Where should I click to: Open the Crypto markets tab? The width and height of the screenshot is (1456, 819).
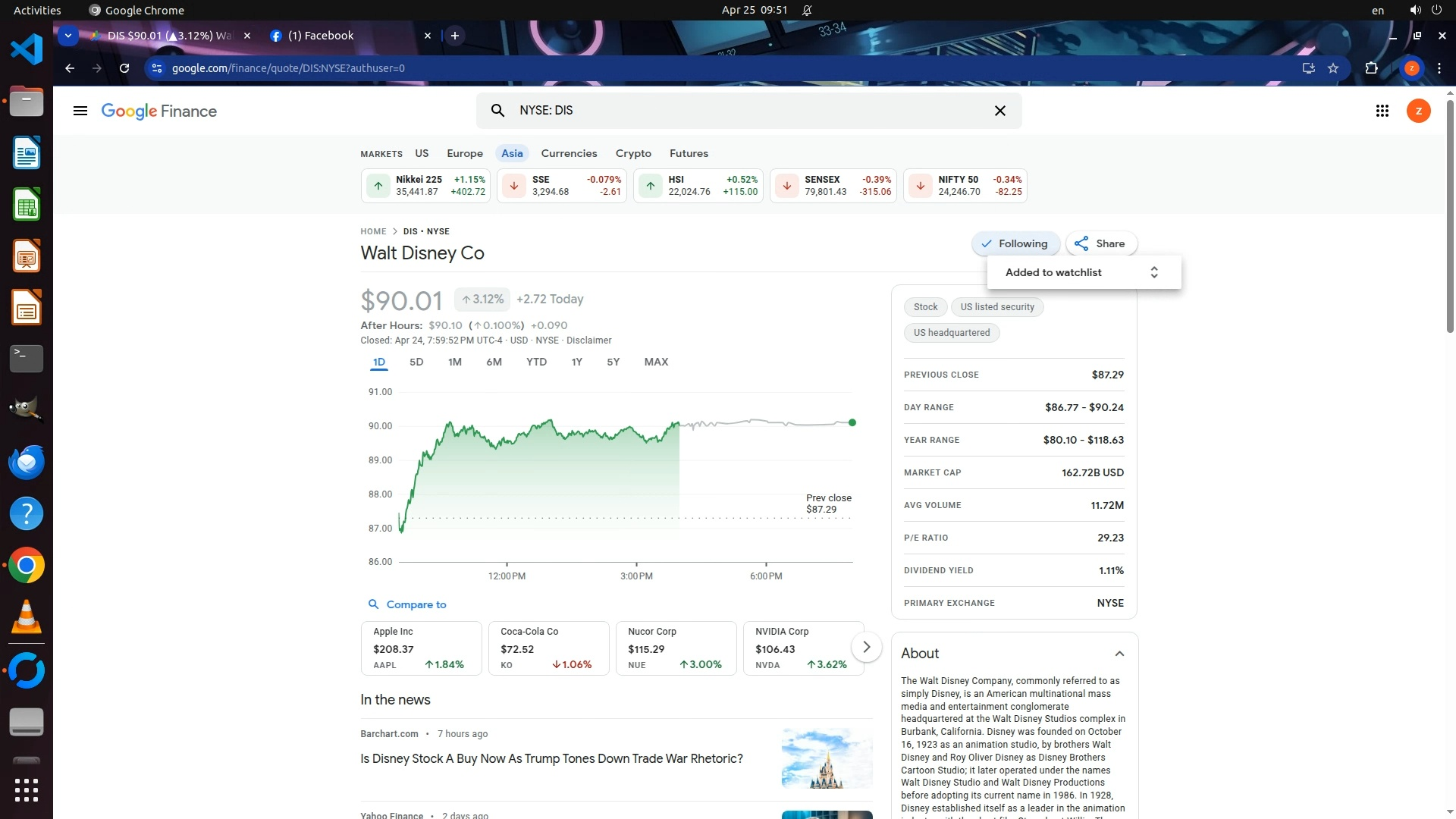(x=633, y=153)
